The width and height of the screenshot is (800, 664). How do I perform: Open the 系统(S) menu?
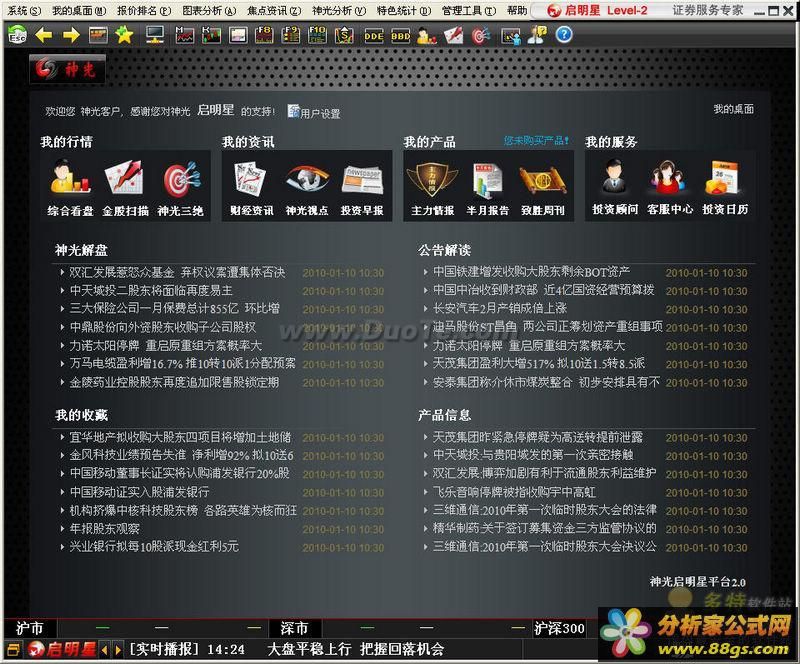[24, 10]
